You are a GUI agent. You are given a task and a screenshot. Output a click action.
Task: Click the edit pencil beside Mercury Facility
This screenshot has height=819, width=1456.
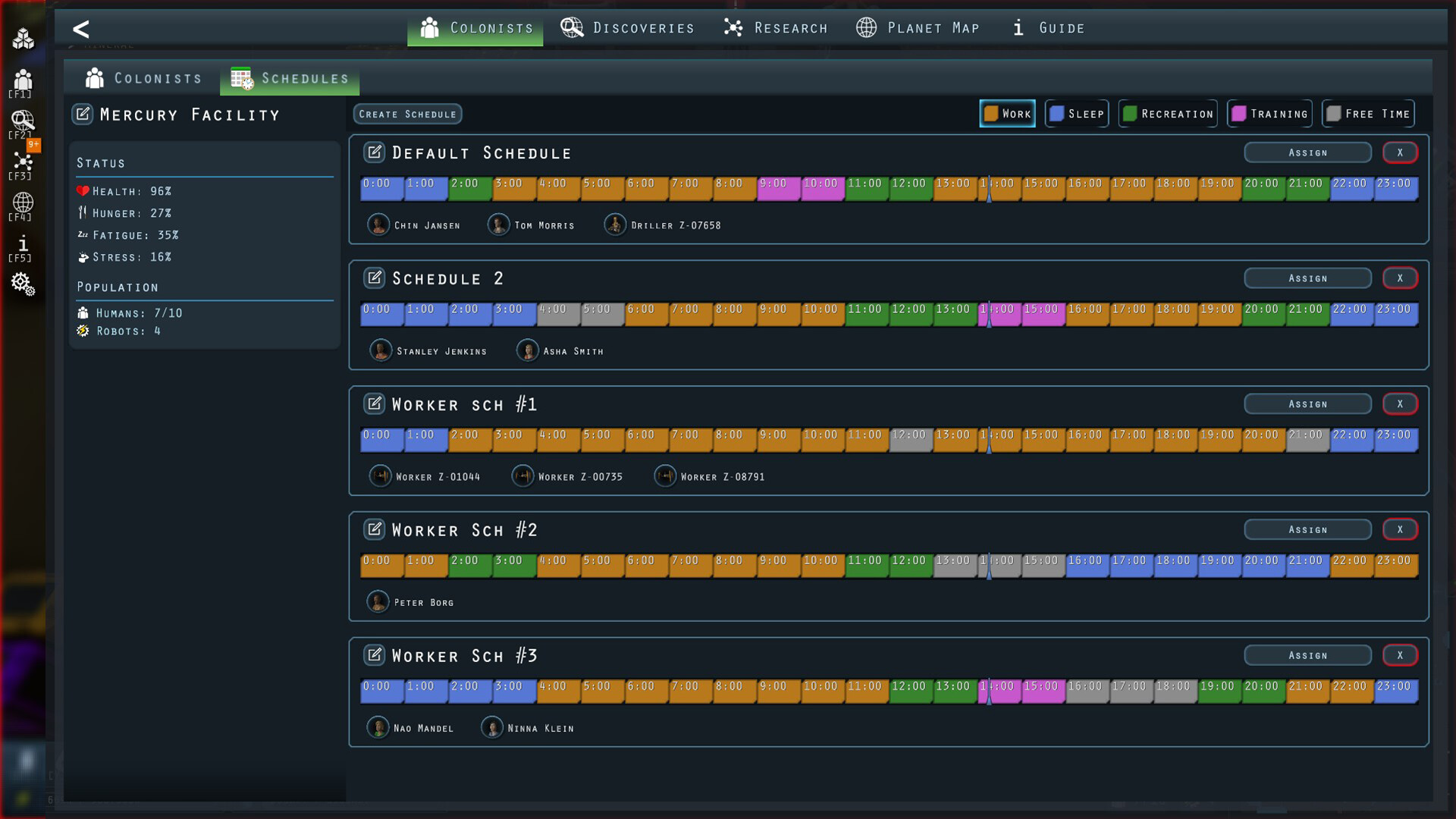(83, 114)
